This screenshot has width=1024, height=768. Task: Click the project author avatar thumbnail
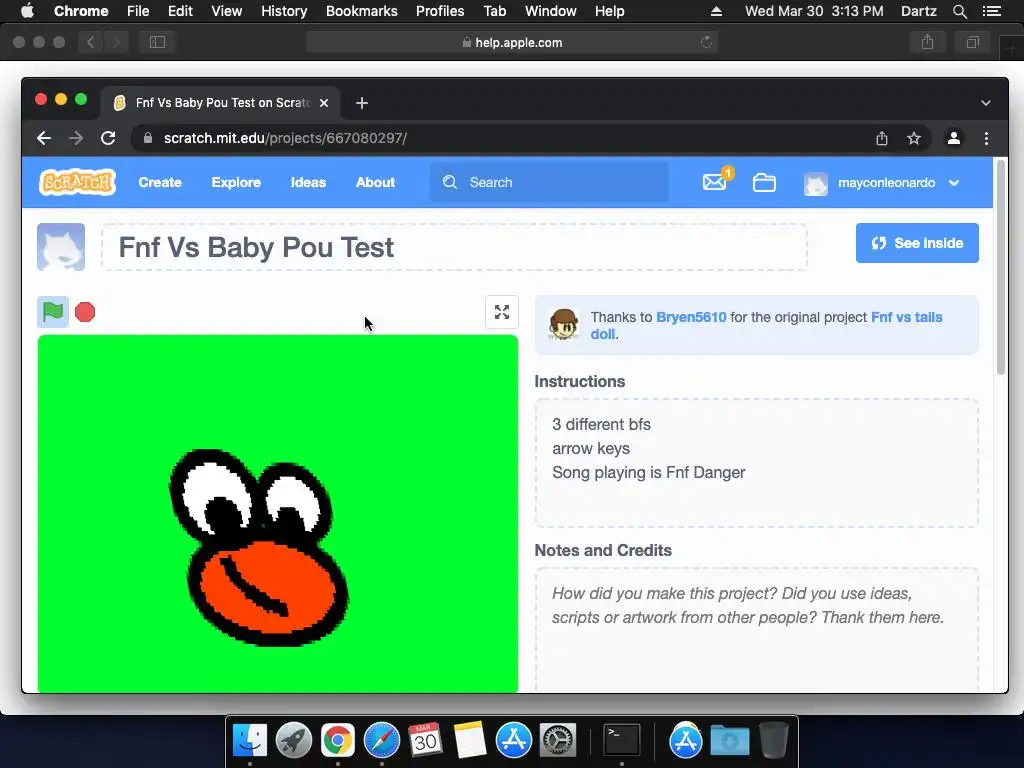pyautogui.click(x=61, y=247)
